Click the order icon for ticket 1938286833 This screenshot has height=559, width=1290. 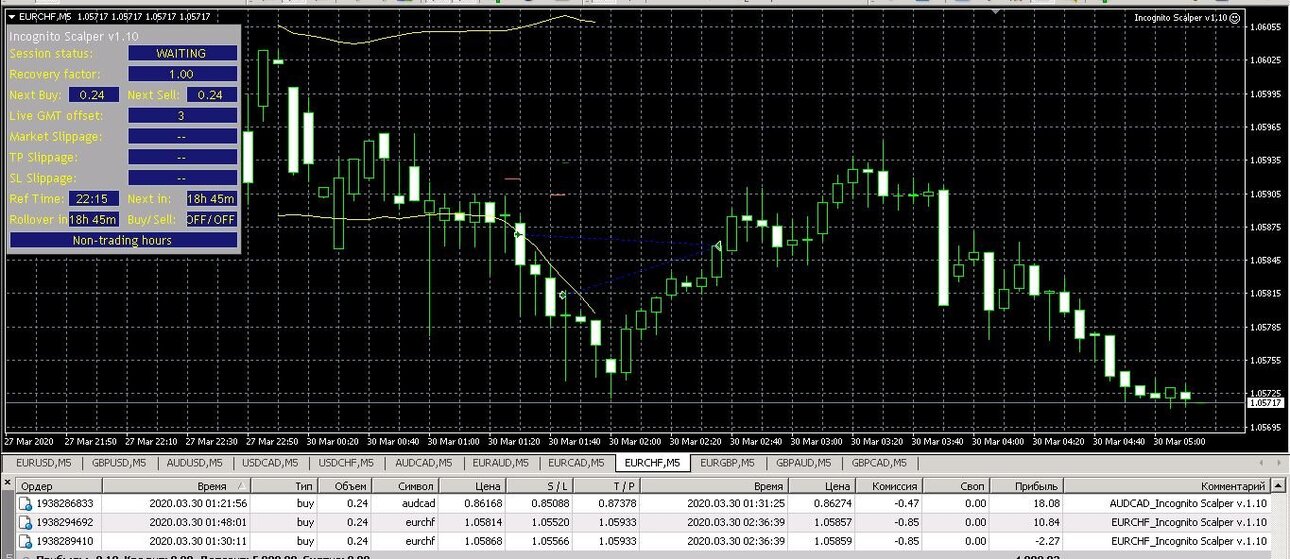(26, 503)
